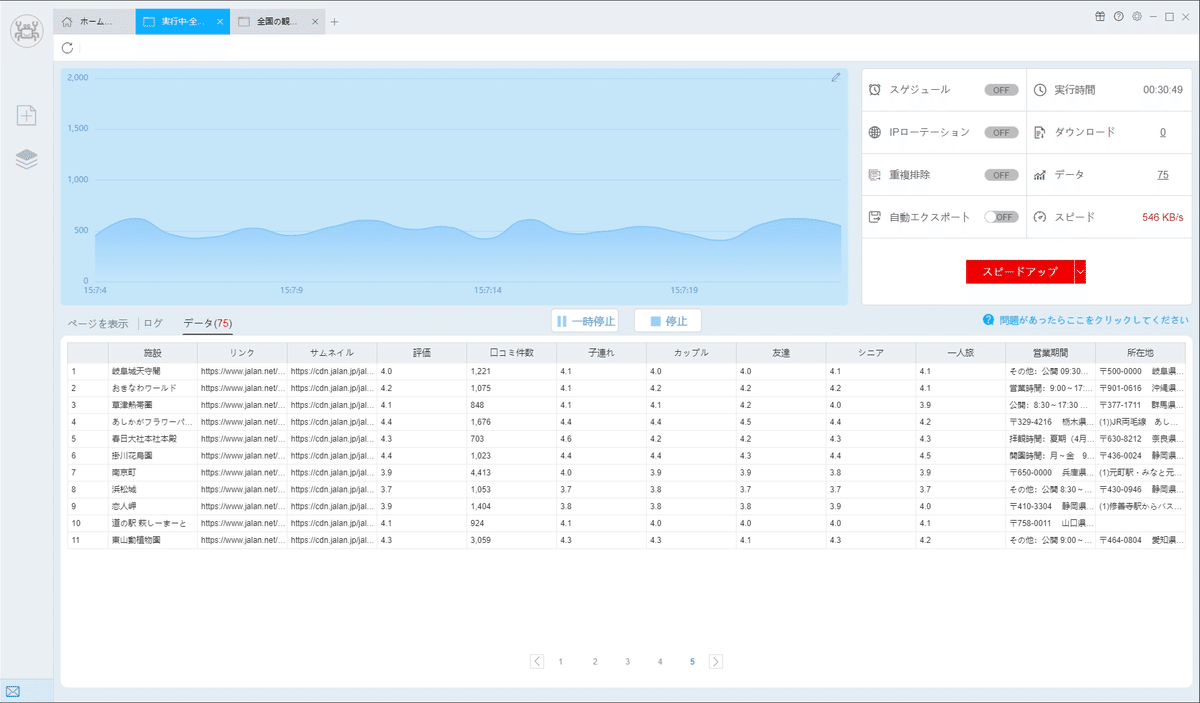Toggle the スケジュール OFF switch
Screen dimensions: 1200x703
point(1001,90)
